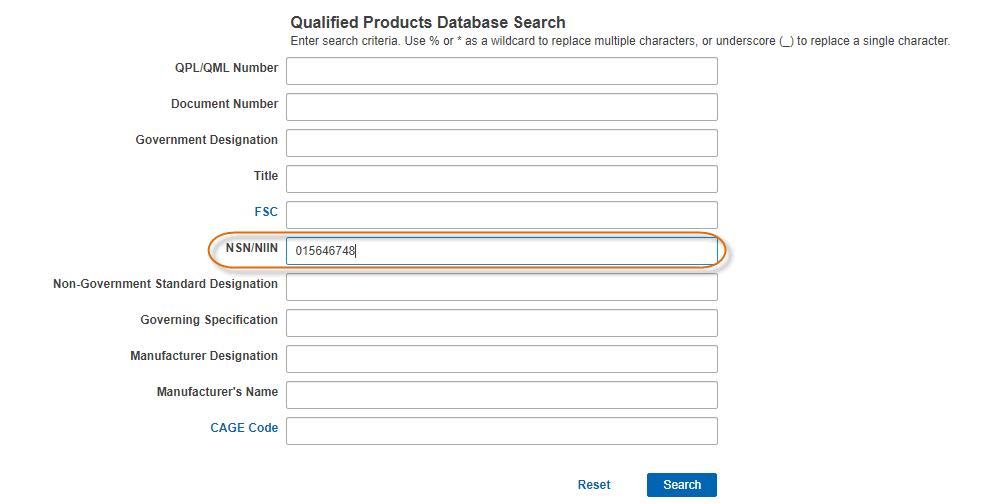Click the Manufacturer Designation text field
1003x504 pixels.
502,359
